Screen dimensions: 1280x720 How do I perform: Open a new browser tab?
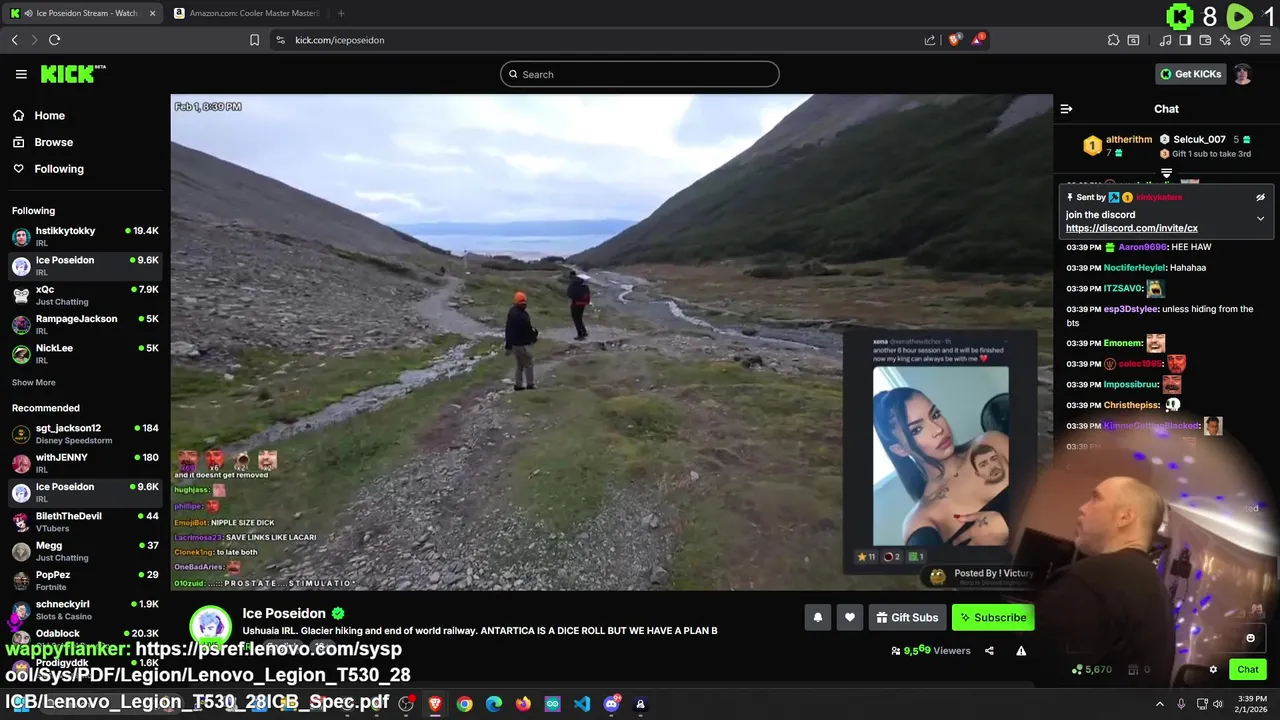[341, 13]
